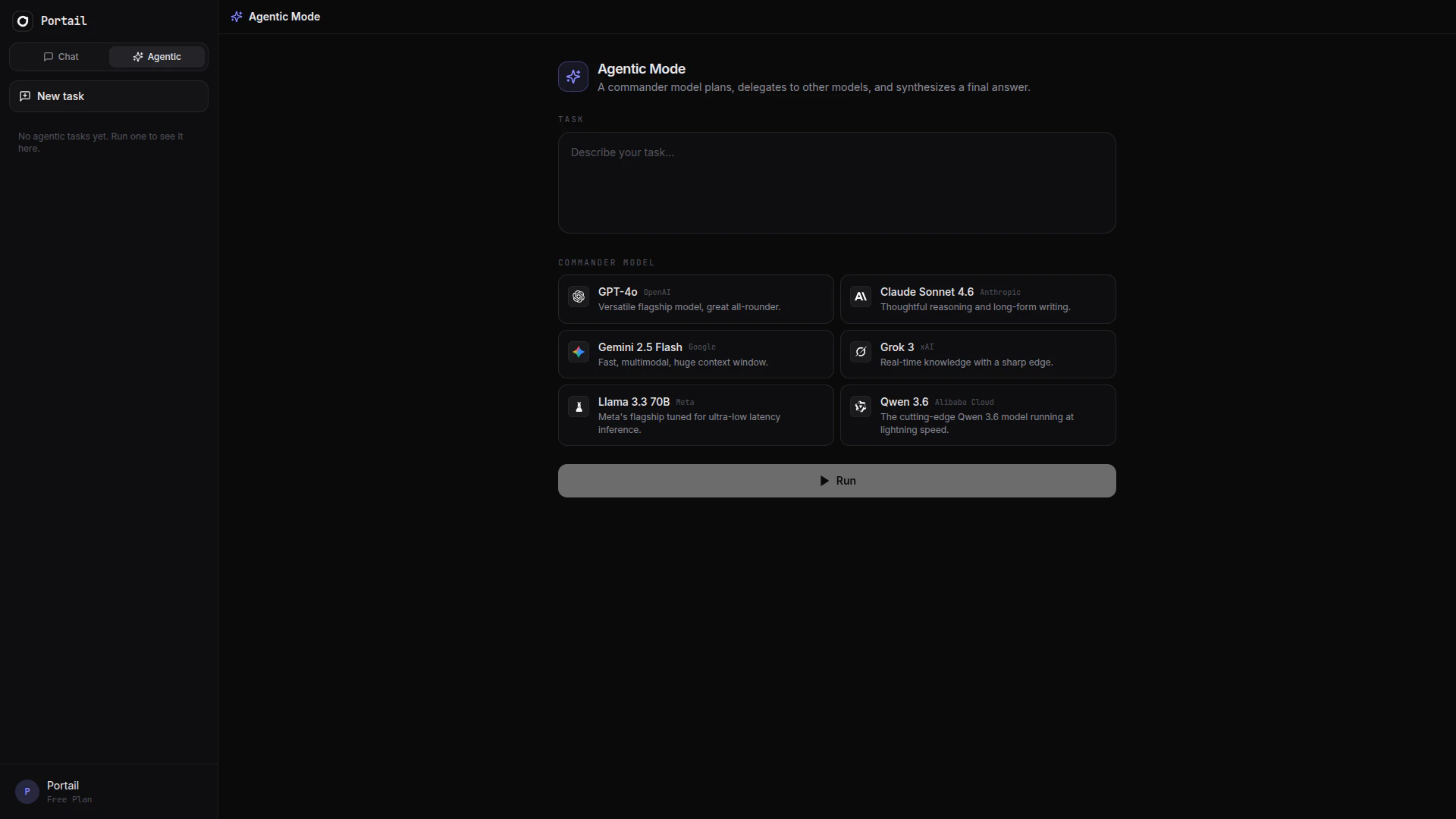Click the commander model description subtitle
This screenshot has width=1456, height=819.
click(814, 87)
